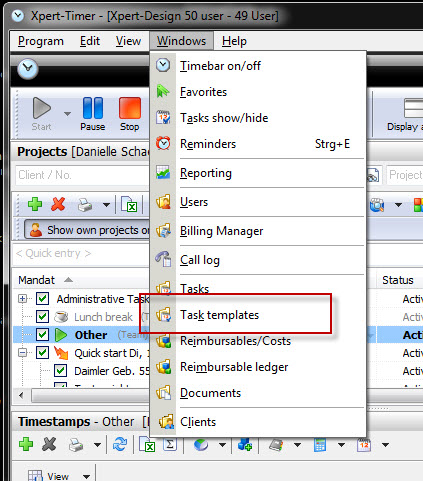This screenshot has width=423, height=481.
Task: Open Reporting from the Windows menu
Action: coord(258,173)
